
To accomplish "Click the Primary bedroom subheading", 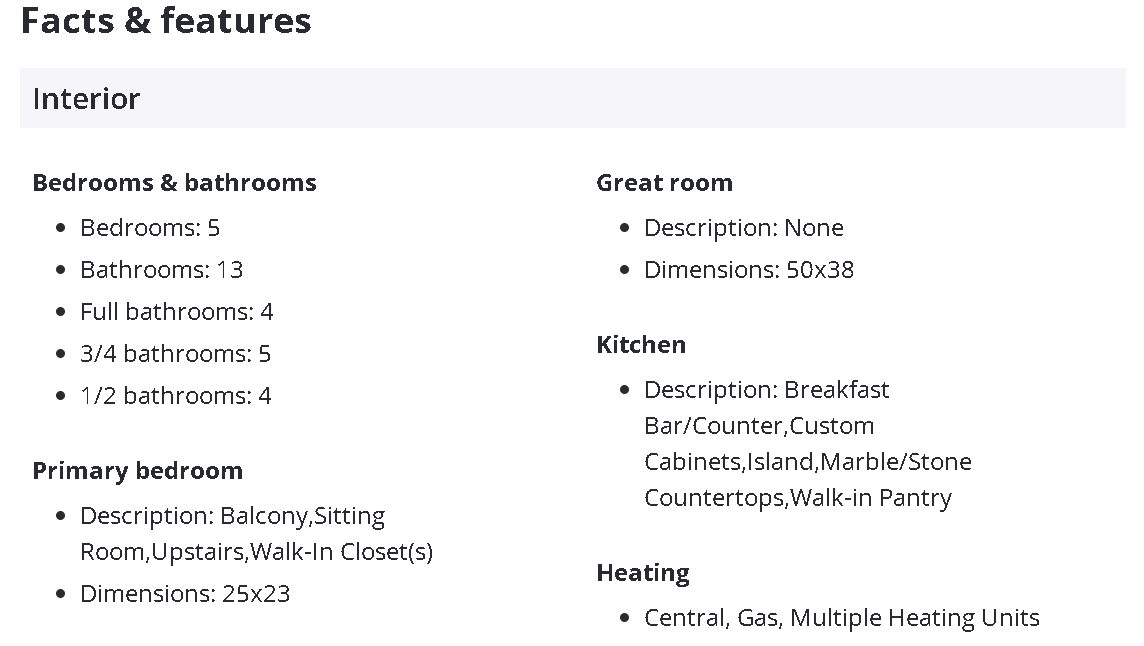I will (x=137, y=471).
